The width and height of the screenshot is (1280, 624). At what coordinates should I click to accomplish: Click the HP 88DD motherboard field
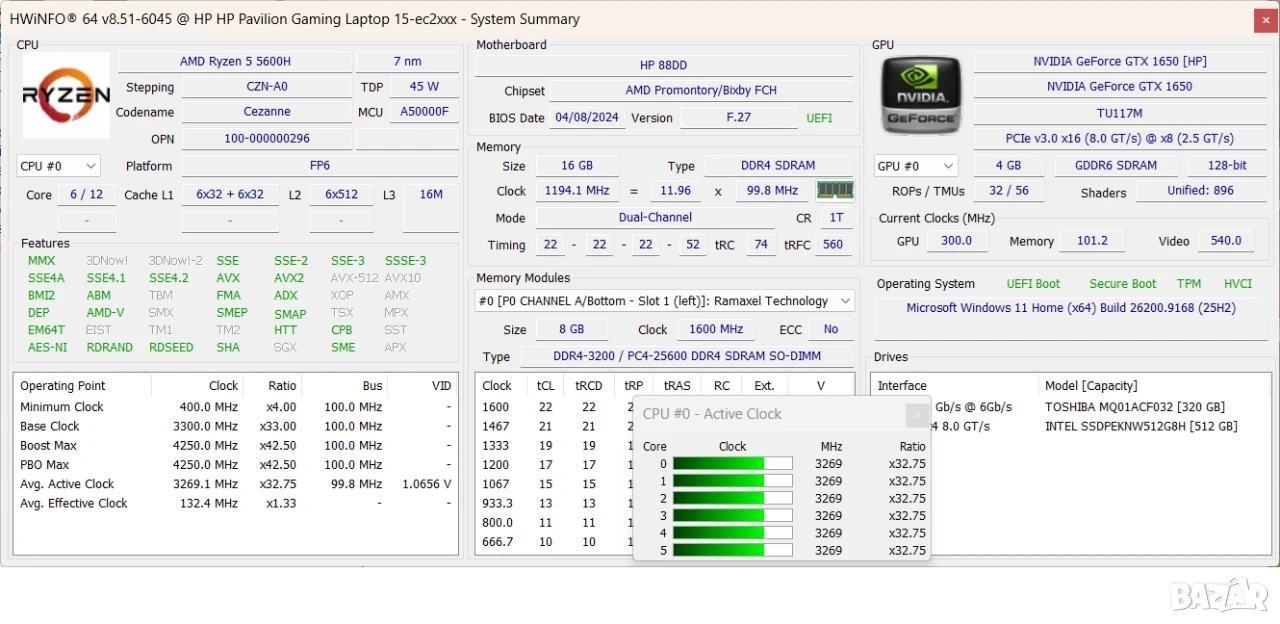click(664, 65)
